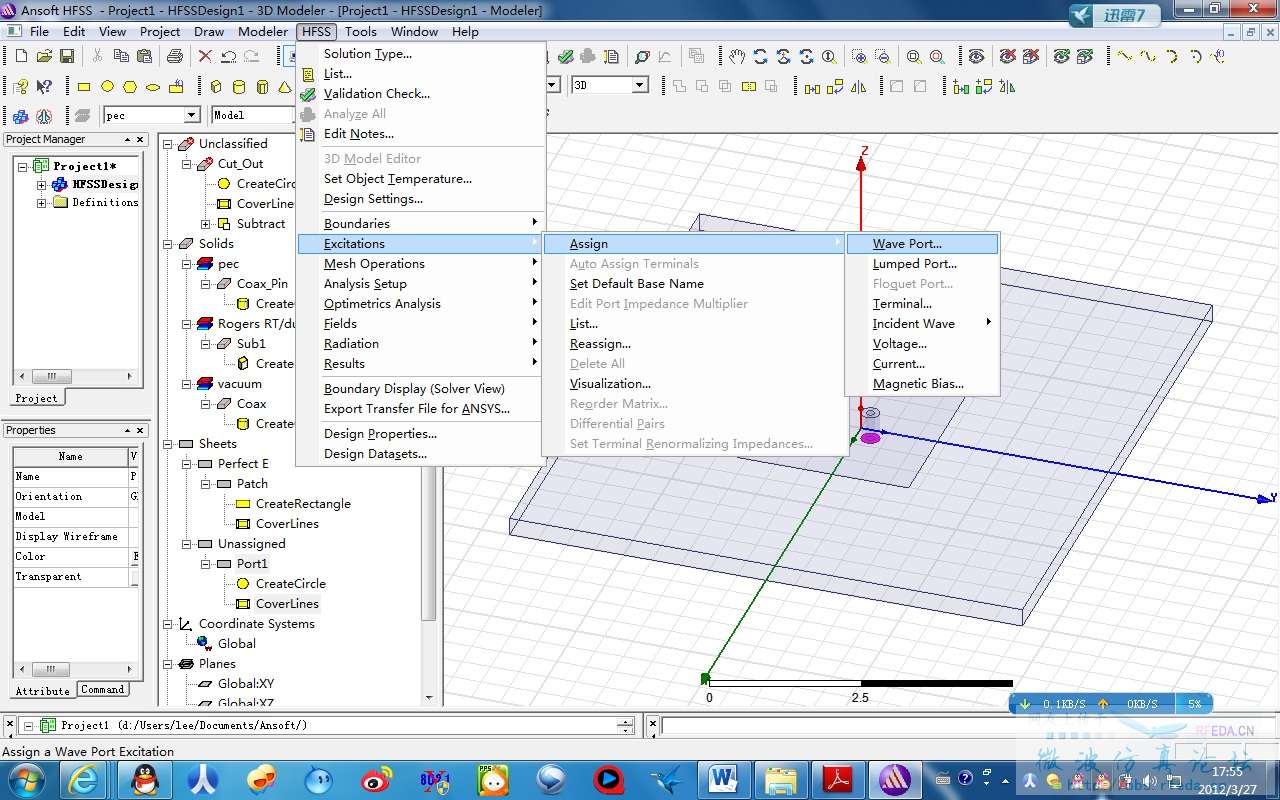Collapse the Port1 tree node
Image resolution: width=1280 pixels, height=800 pixels.
[206, 564]
